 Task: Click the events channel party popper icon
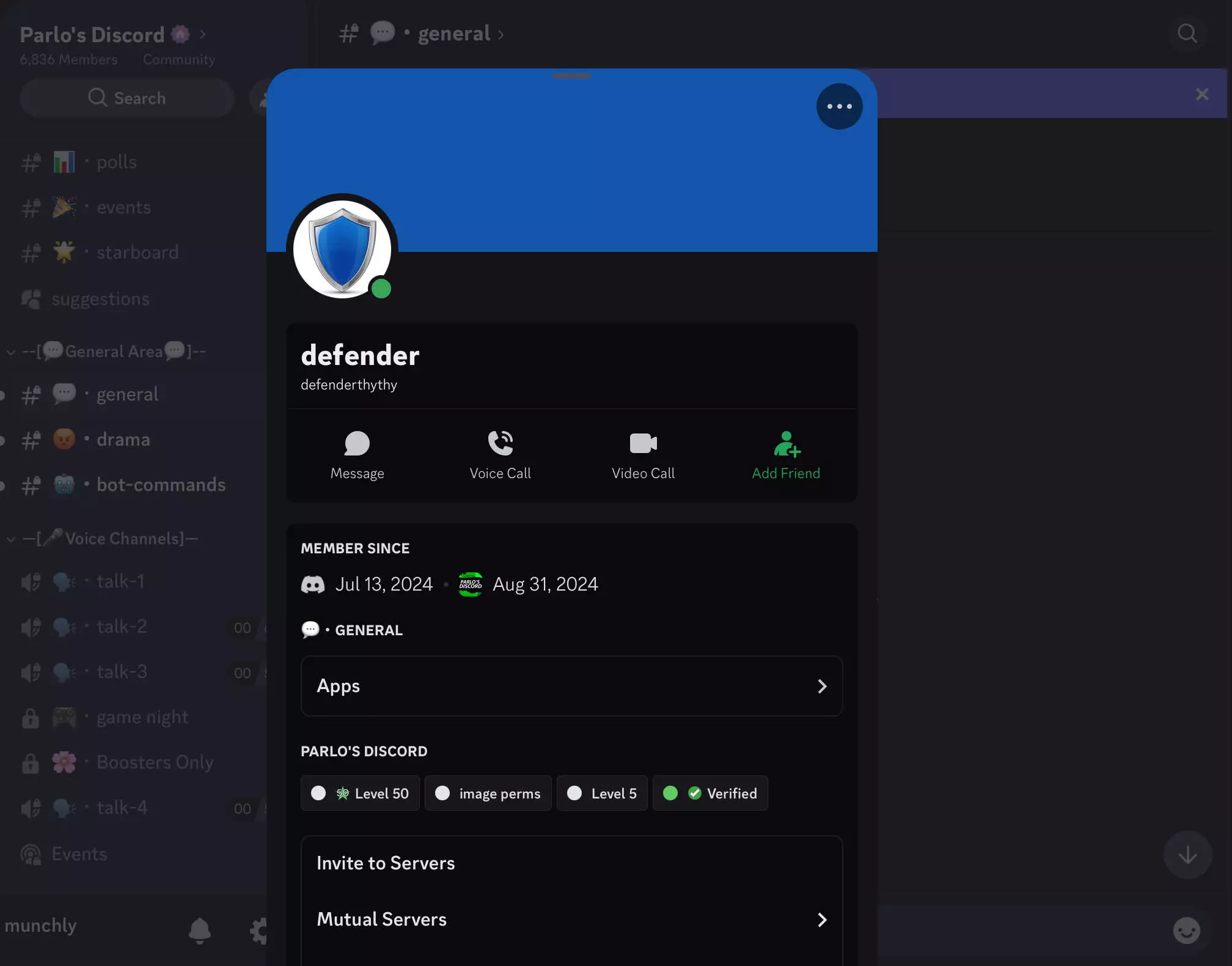(64, 207)
